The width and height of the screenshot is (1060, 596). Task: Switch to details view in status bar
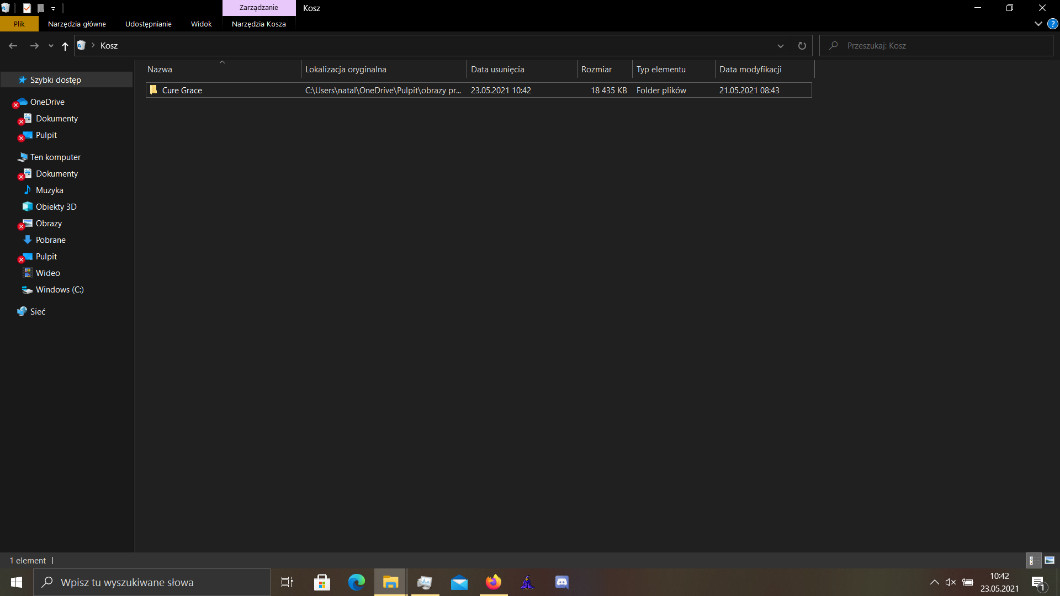point(1033,561)
